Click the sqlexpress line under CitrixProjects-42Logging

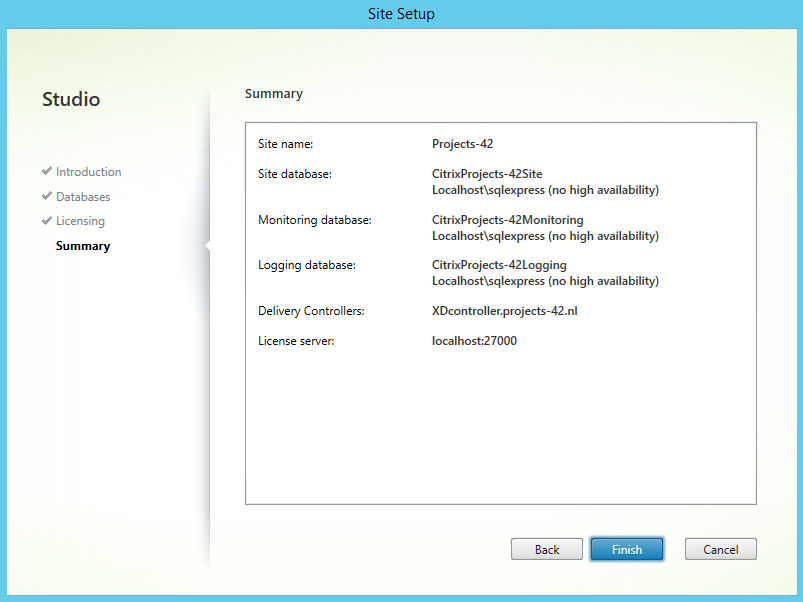(x=545, y=281)
